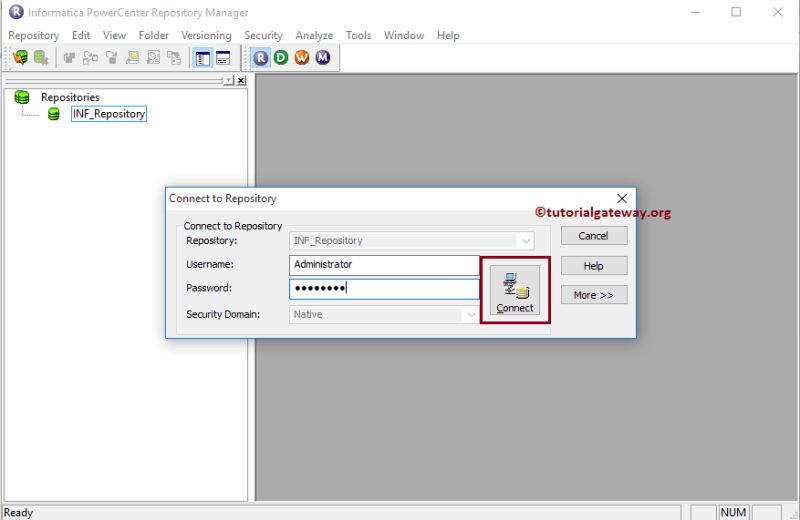This screenshot has height=520, width=800.
Task: Open the Help menu
Action: pyautogui.click(x=448, y=35)
